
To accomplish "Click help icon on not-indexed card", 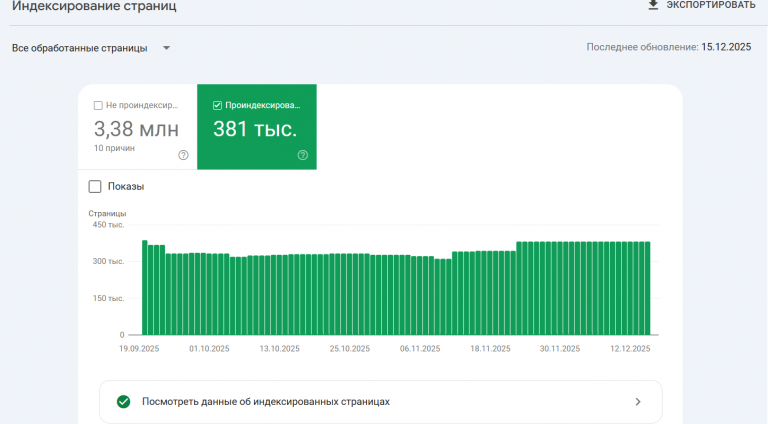I will [183, 155].
